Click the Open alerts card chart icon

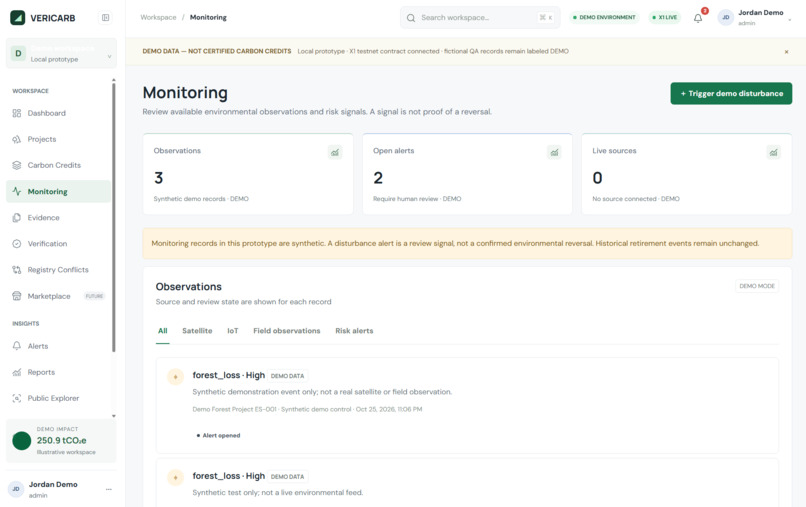click(x=554, y=152)
